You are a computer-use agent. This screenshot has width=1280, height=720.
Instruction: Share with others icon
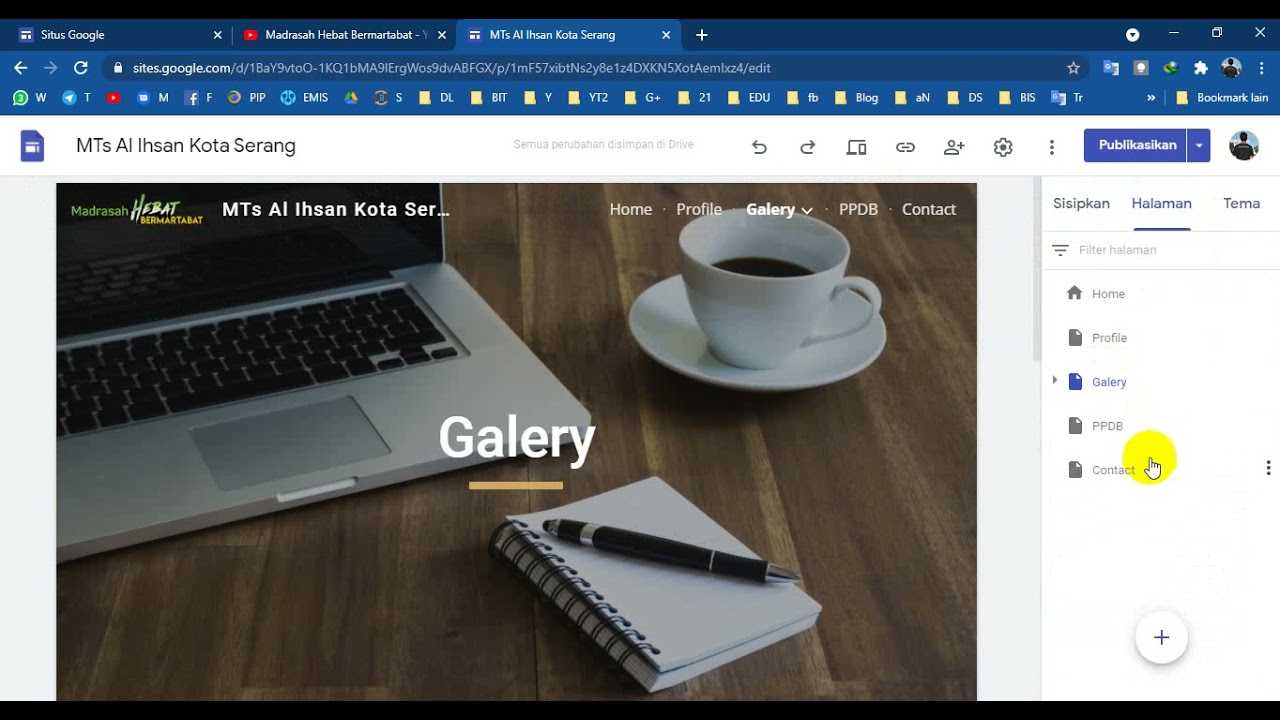[x=954, y=147]
